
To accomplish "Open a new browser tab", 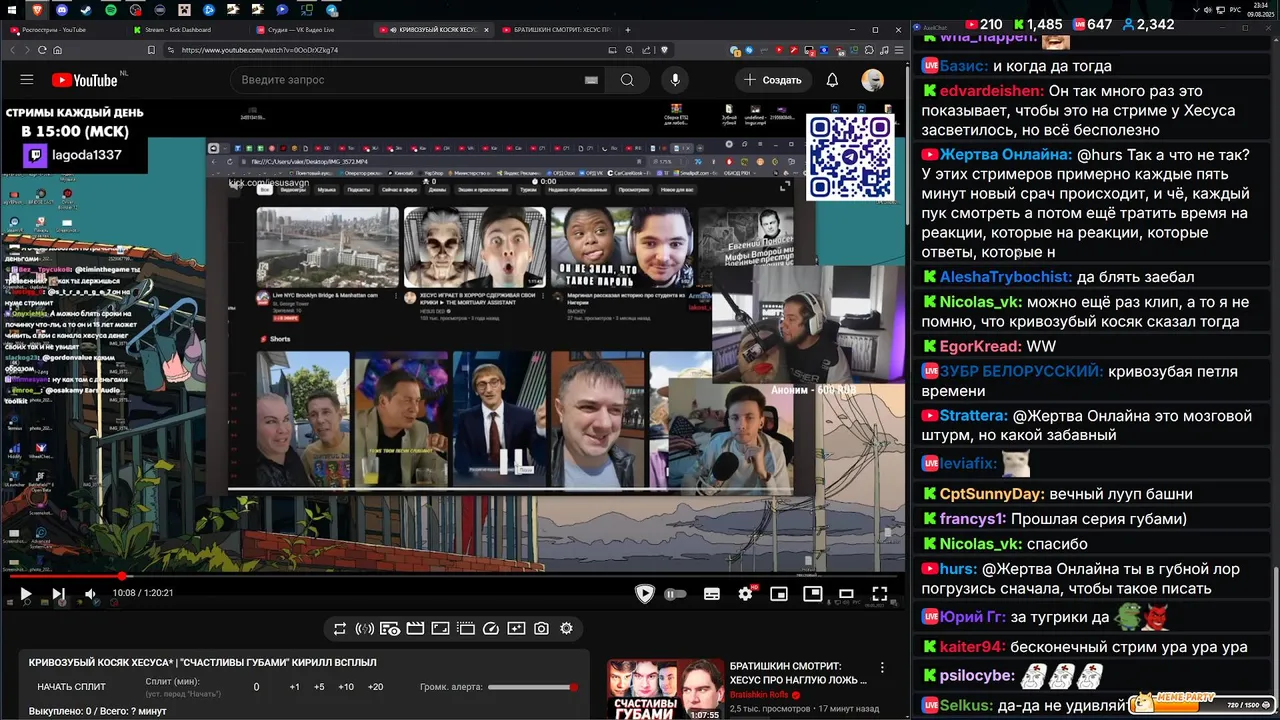I will pos(627,30).
